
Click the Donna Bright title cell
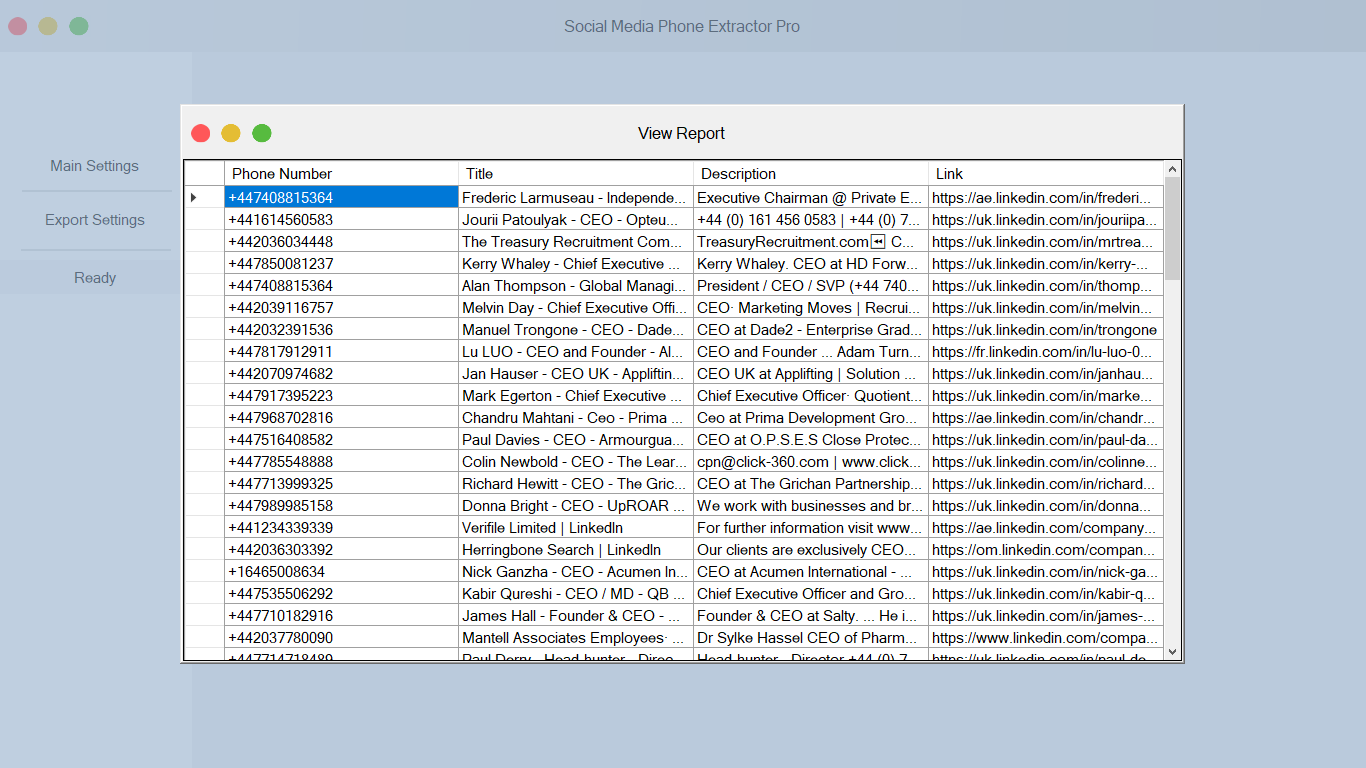pos(576,506)
